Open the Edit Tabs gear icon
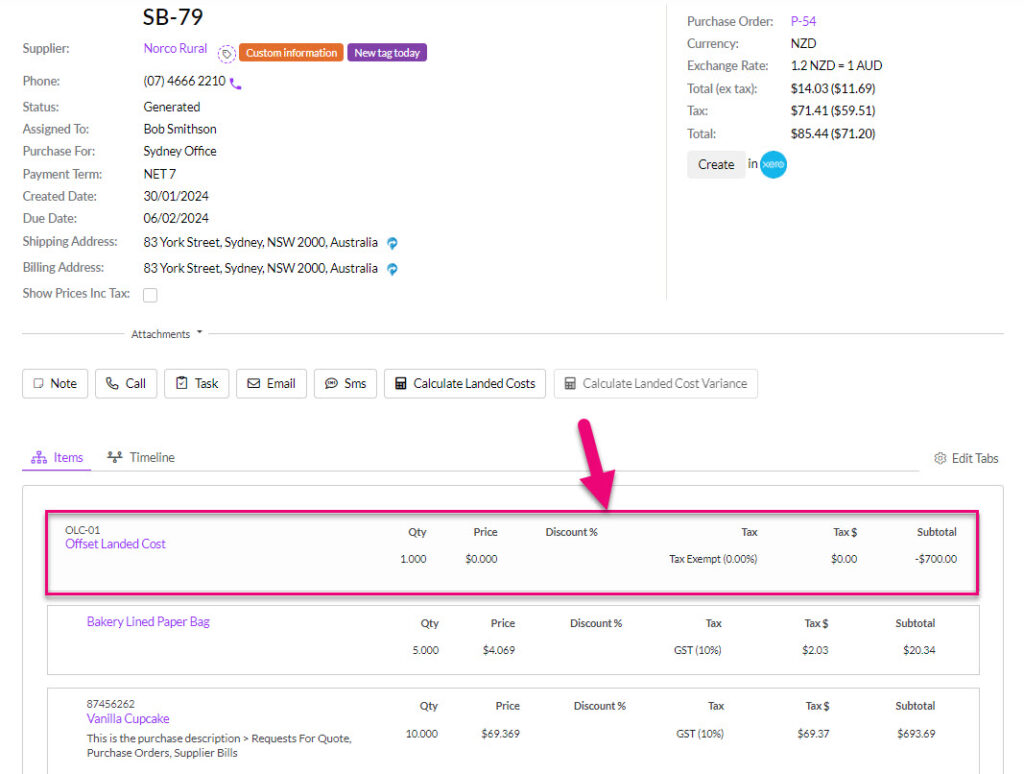 click(939, 457)
